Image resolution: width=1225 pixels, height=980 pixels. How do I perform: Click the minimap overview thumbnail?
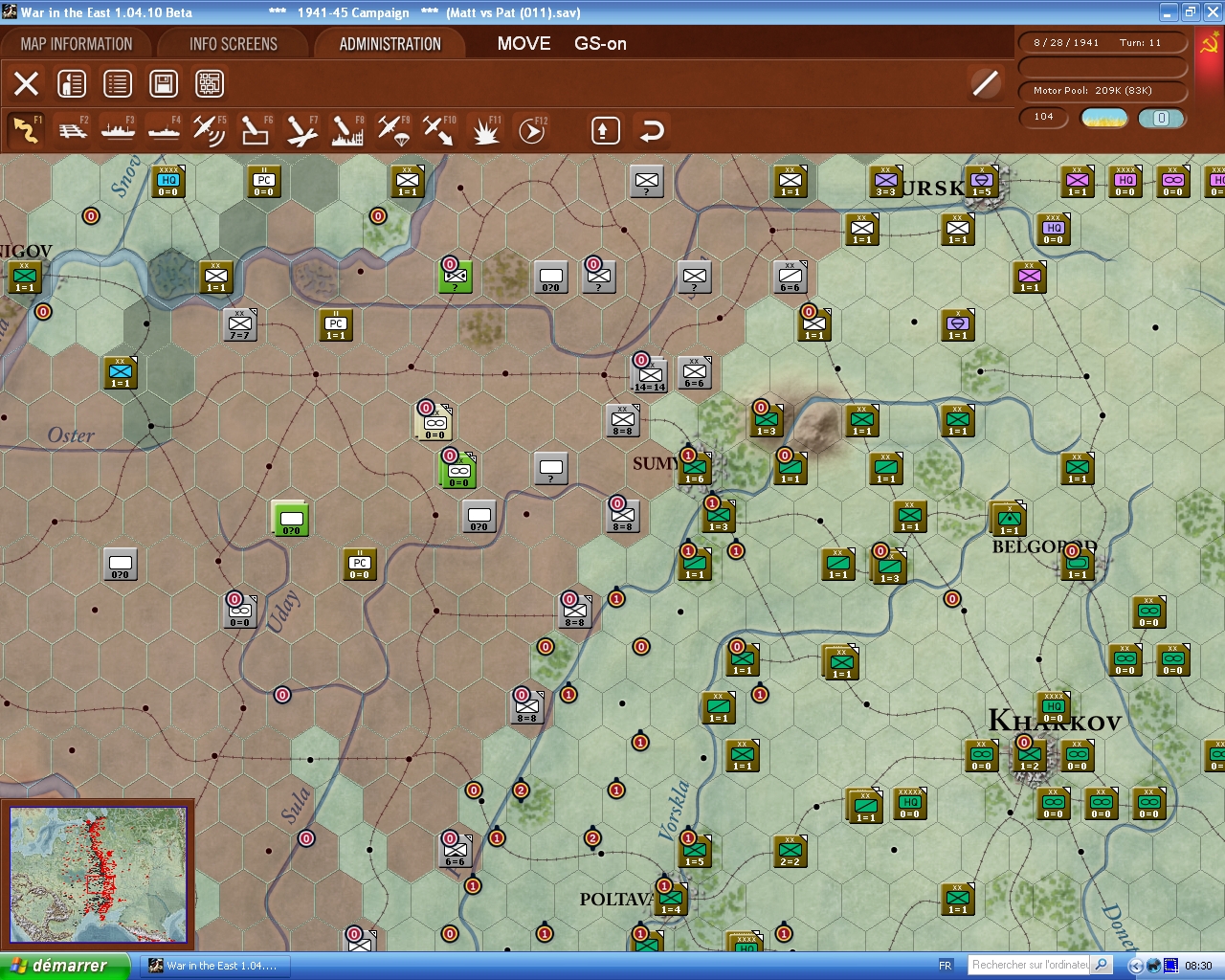coord(98,875)
